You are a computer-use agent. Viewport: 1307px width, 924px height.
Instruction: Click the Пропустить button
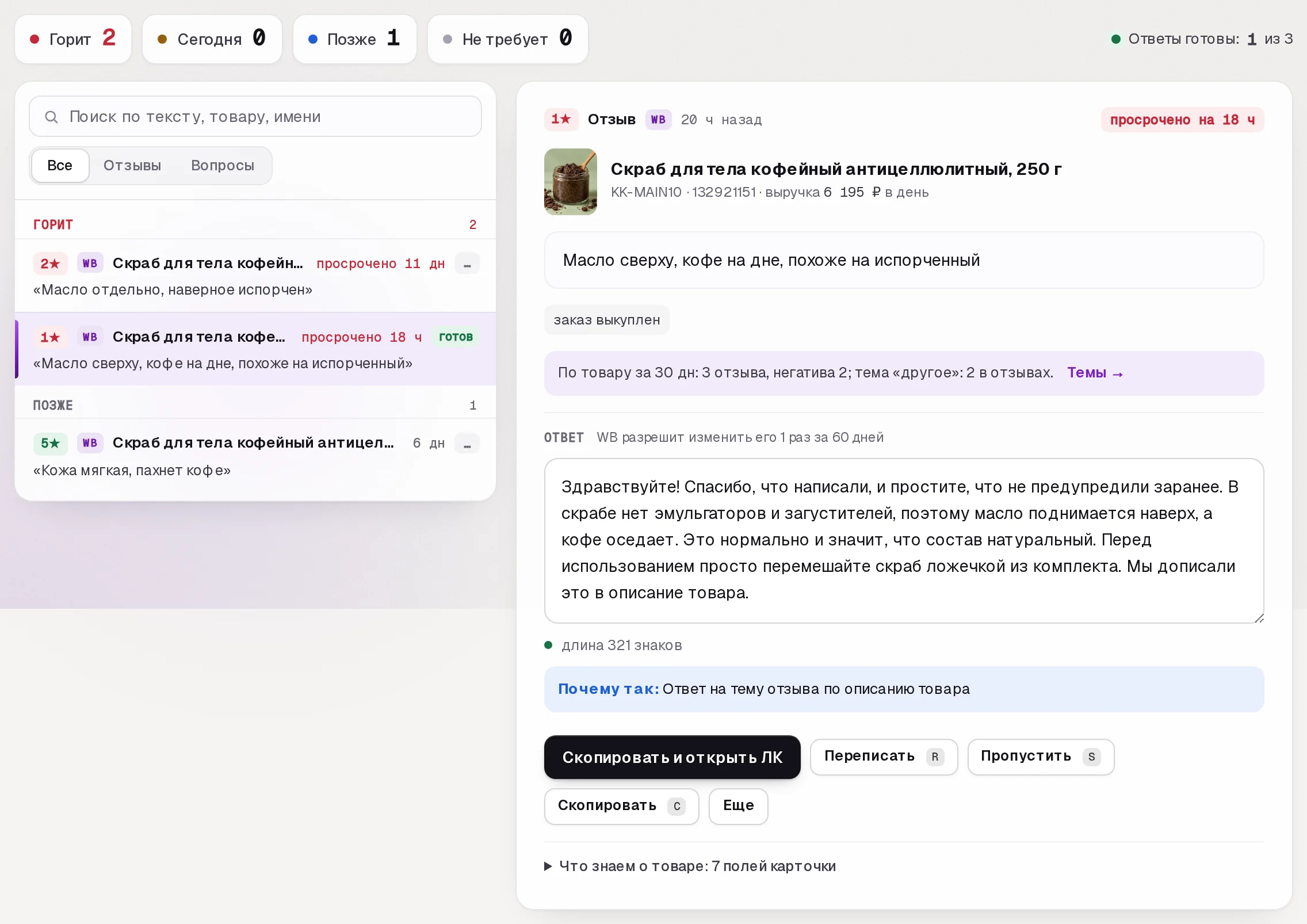pos(1041,757)
